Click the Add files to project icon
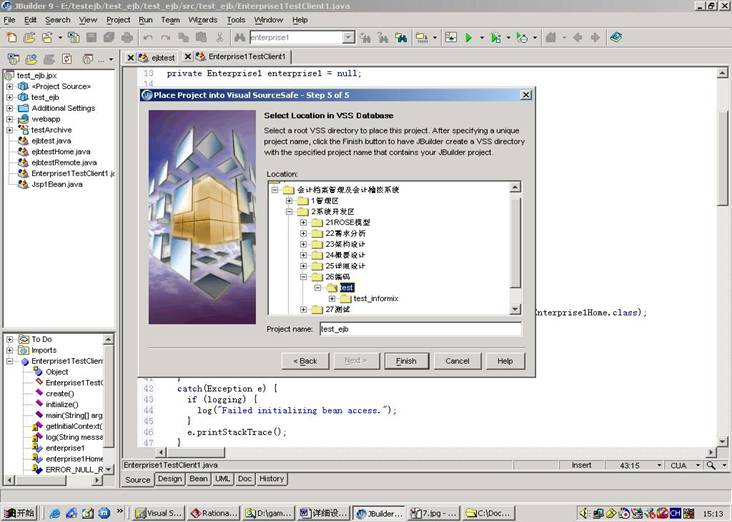This screenshot has width=732, height=522. [x=31, y=59]
